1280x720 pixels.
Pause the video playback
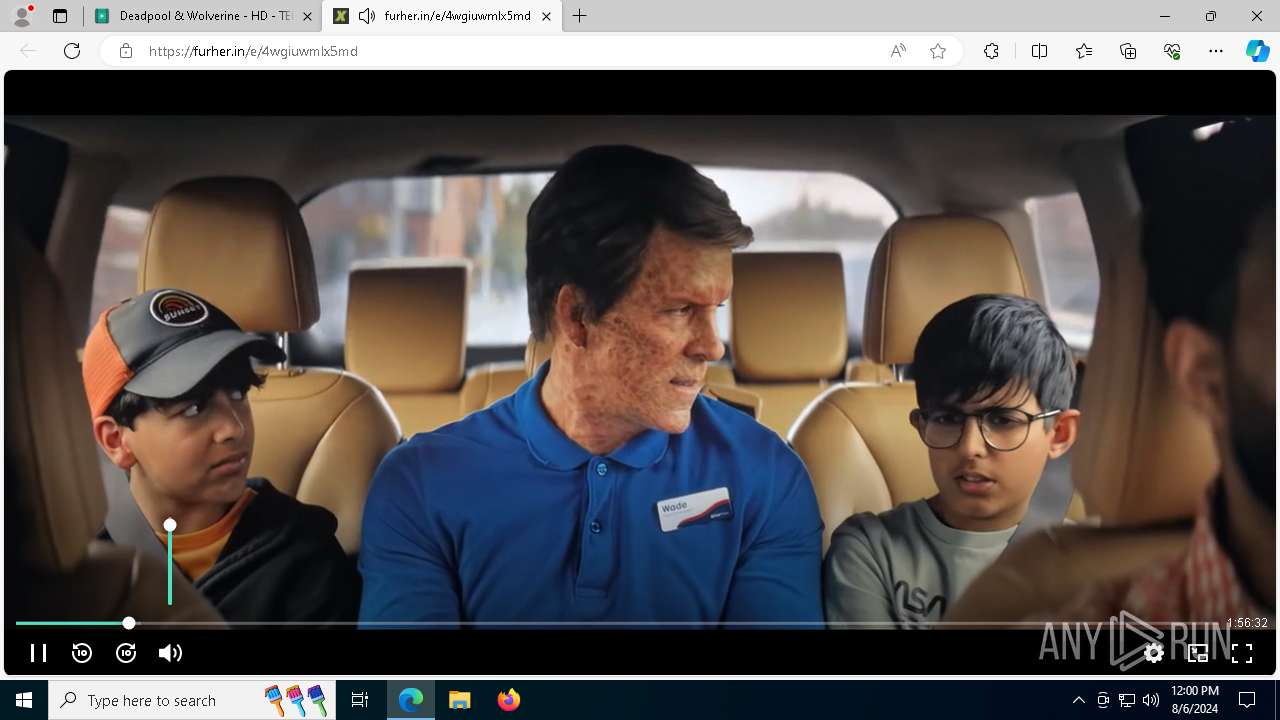38,653
